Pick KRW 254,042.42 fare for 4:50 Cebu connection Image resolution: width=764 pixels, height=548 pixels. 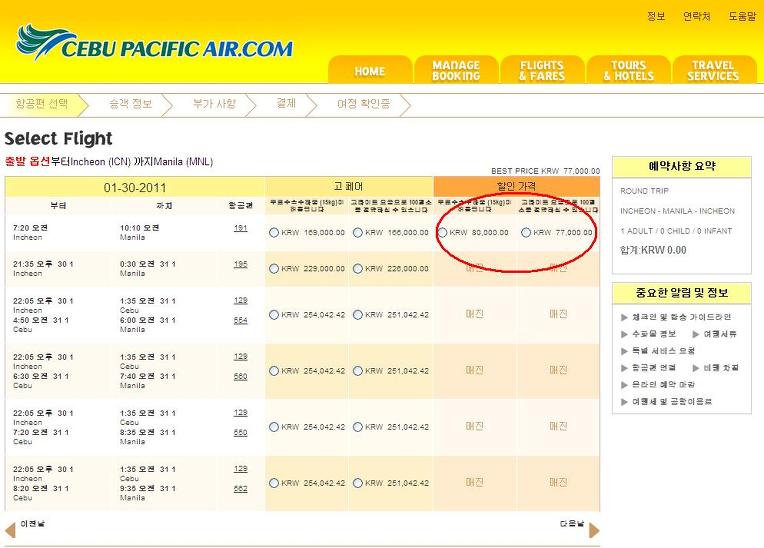(274, 315)
